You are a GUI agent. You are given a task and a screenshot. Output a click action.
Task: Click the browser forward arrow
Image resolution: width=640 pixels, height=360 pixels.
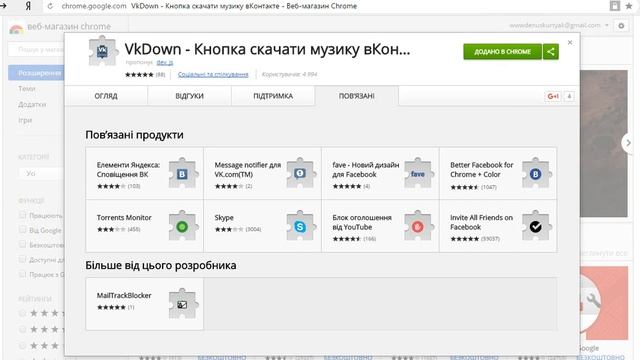[4, 6]
